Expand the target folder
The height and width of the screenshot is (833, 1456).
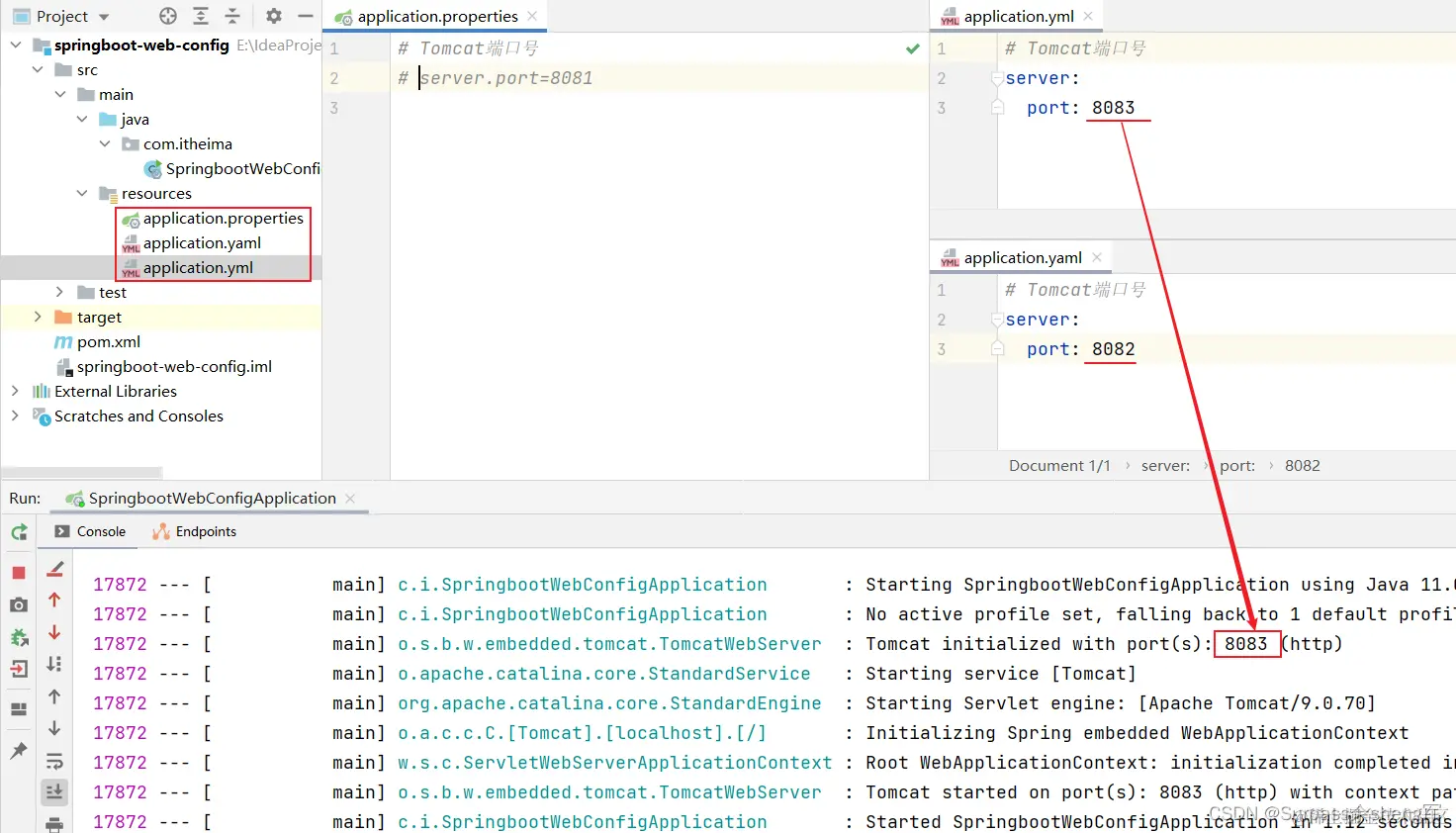pyautogui.click(x=38, y=317)
